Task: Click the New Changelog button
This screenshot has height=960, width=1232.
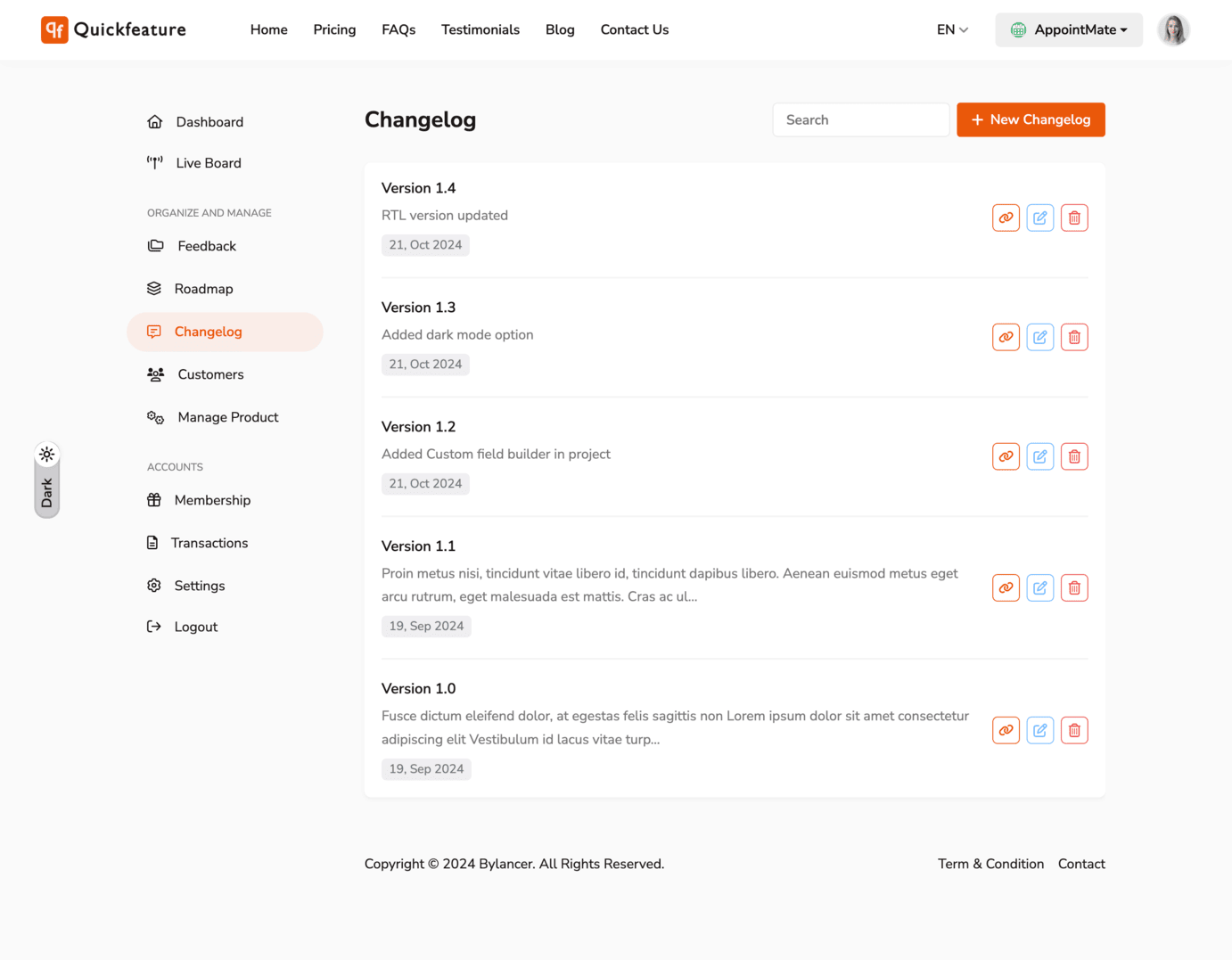Action: click(x=1031, y=119)
